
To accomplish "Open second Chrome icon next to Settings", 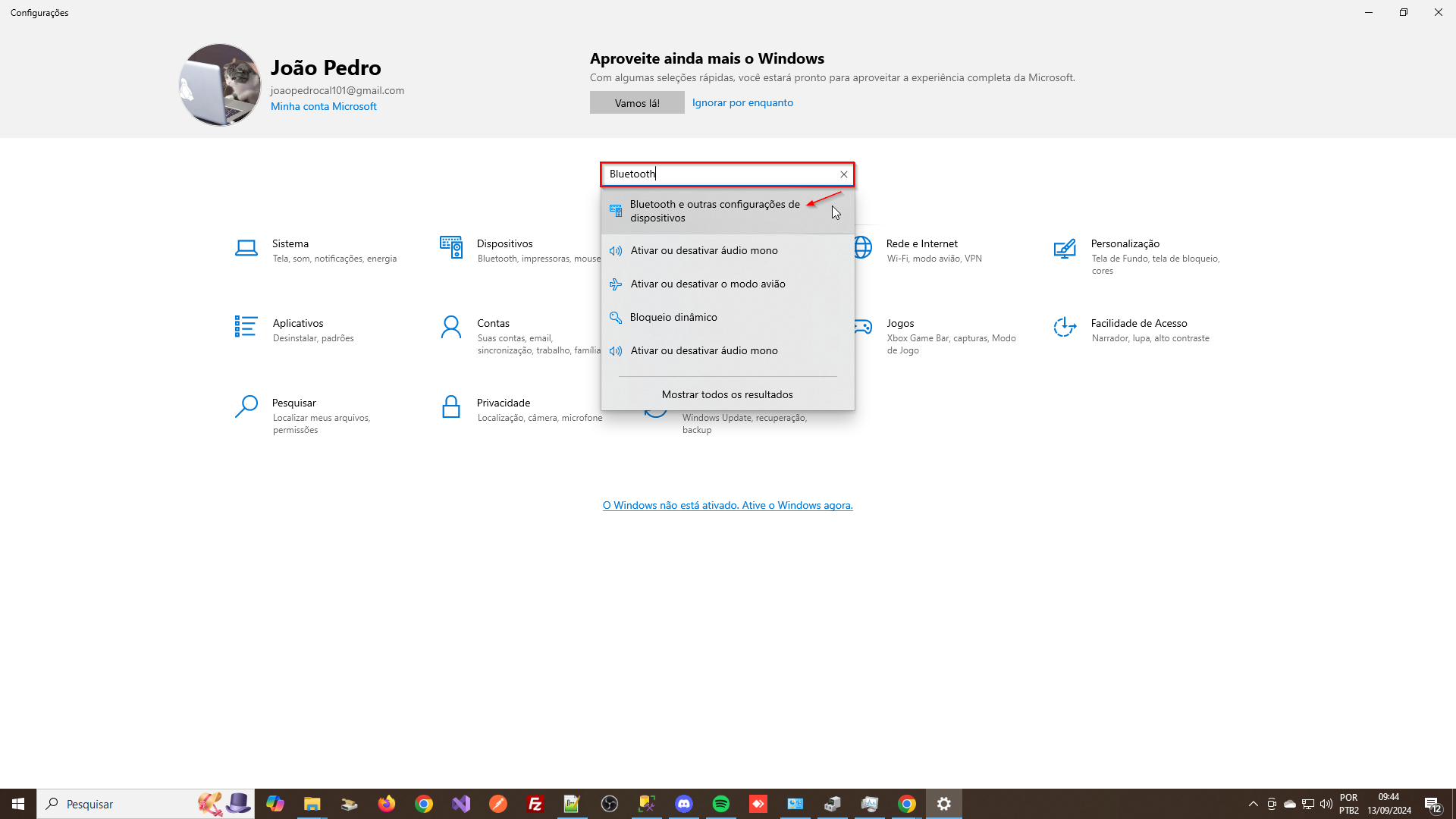I will 907,804.
